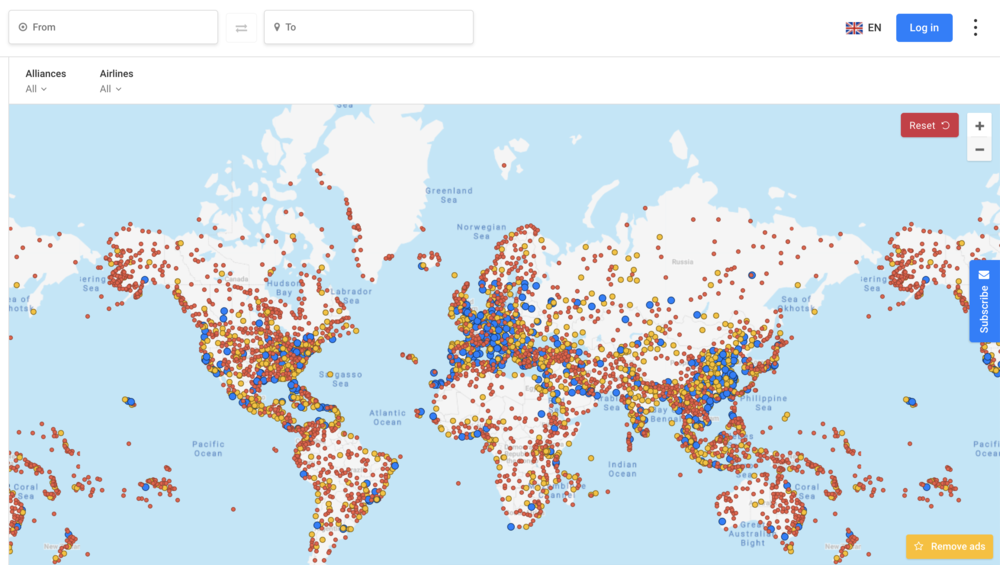Click the target icon in the From field
This screenshot has height=565, width=1000.
click(23, 27)
